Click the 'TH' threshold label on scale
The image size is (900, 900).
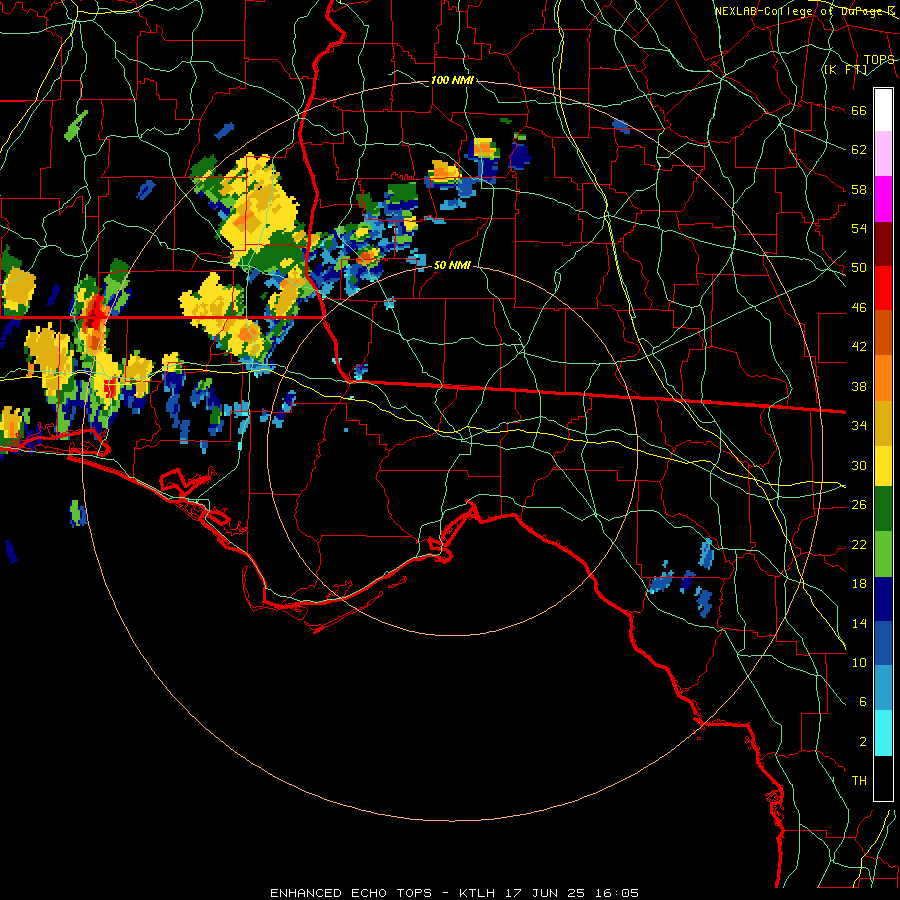(x=859, y=781)
